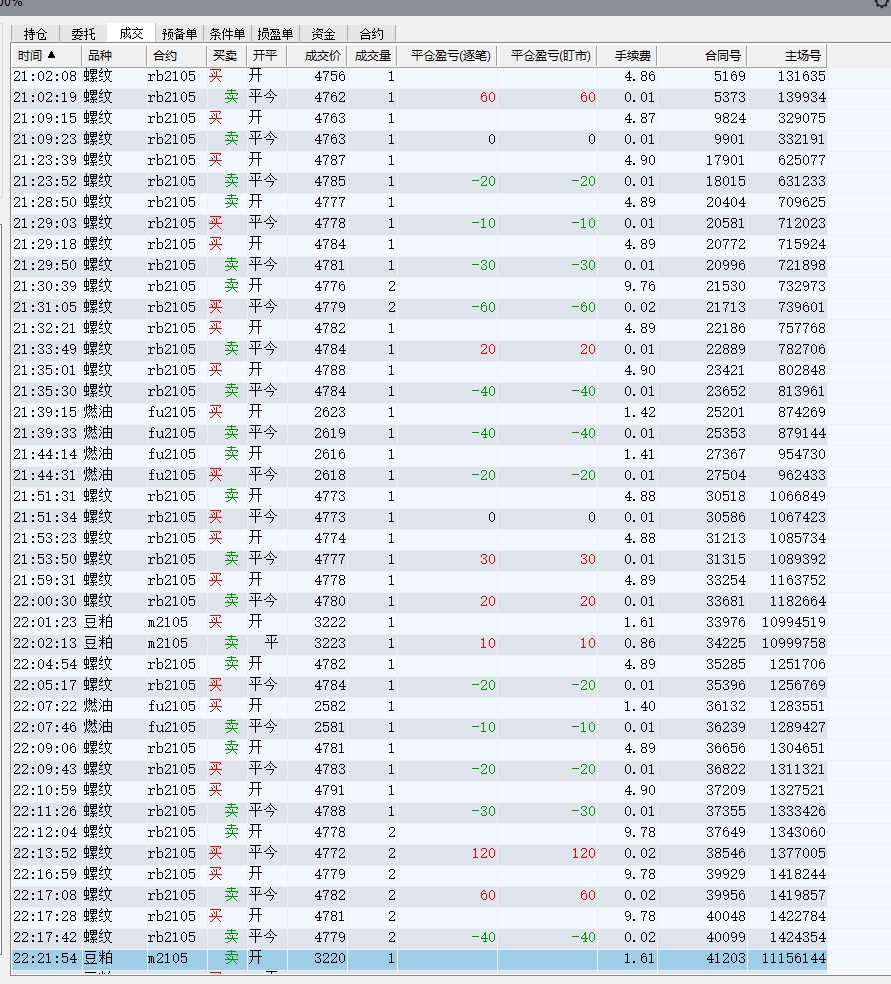Sort by the 品种 column header
The width and height of the screenshot is (891, 984).
(x=114, y=56)
